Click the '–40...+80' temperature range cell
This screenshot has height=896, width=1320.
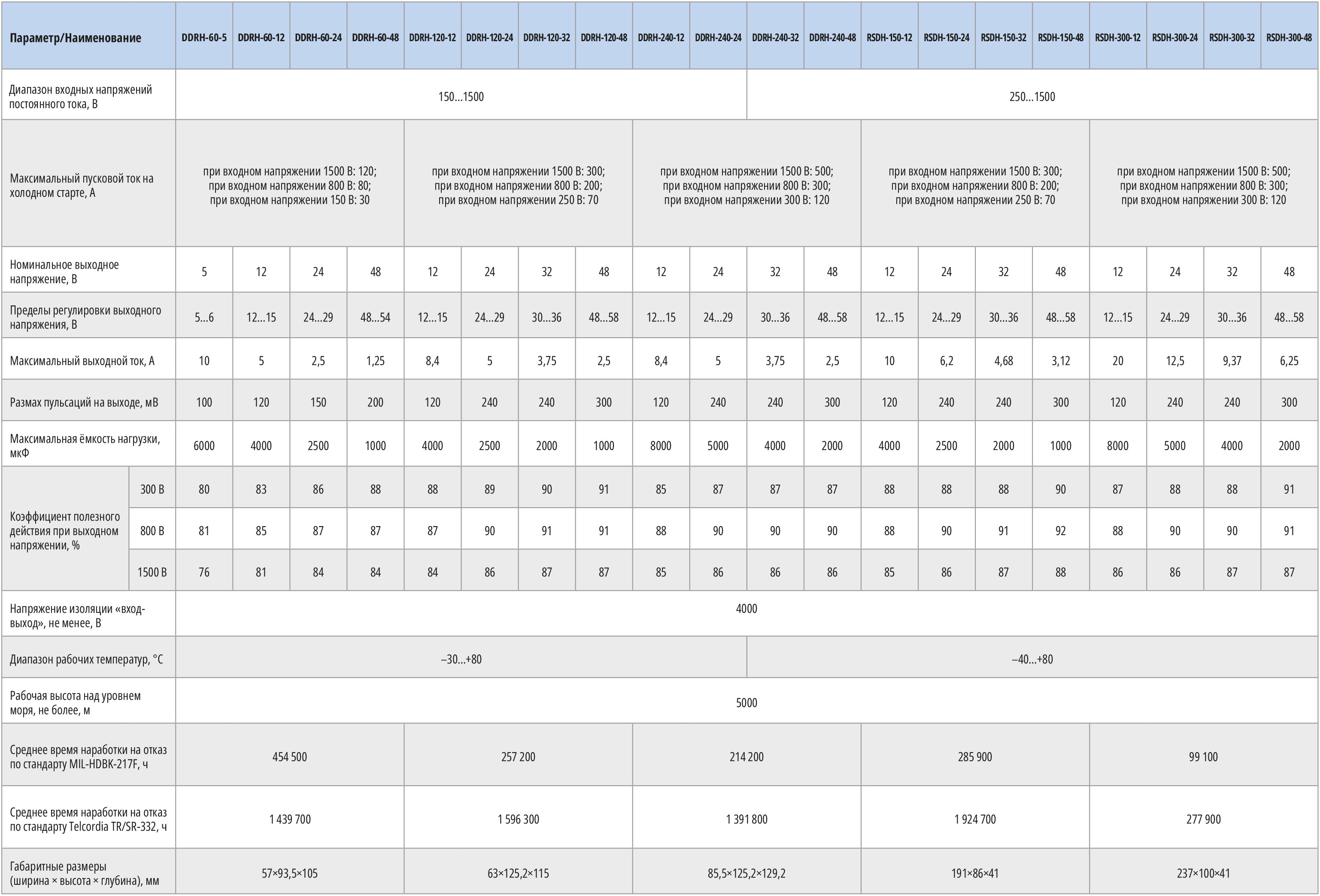click(x=1032, y=657)
